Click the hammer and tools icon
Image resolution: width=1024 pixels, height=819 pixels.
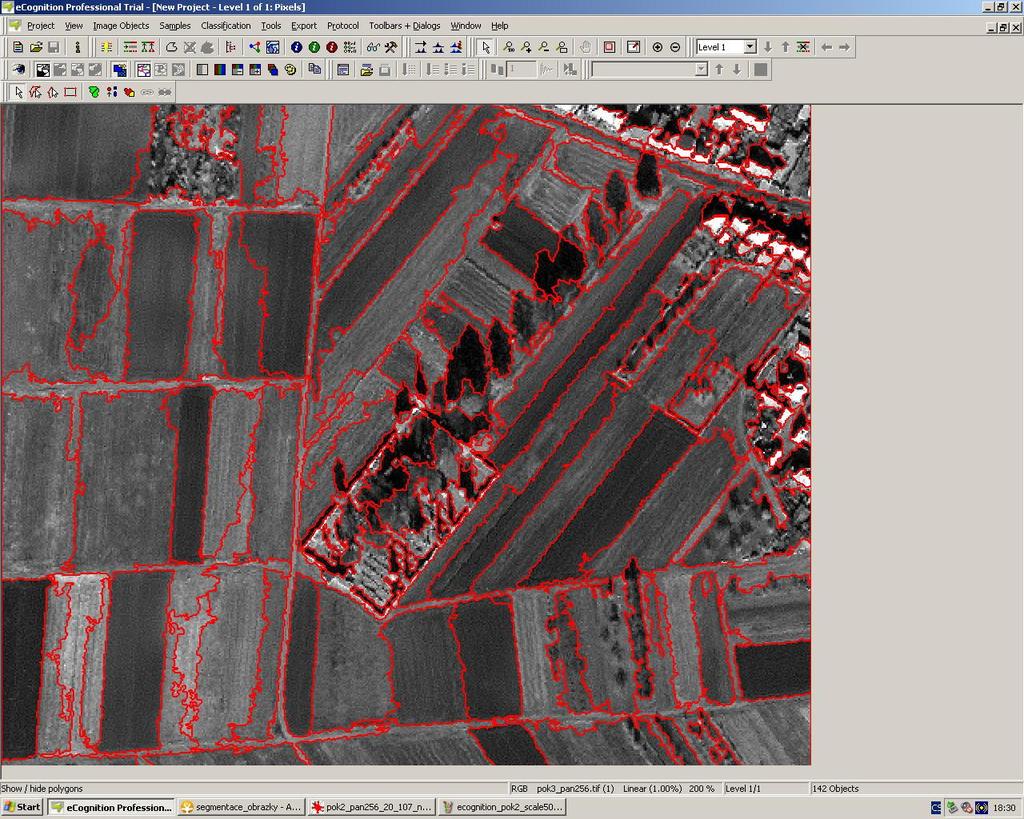(x=391, y=47)
